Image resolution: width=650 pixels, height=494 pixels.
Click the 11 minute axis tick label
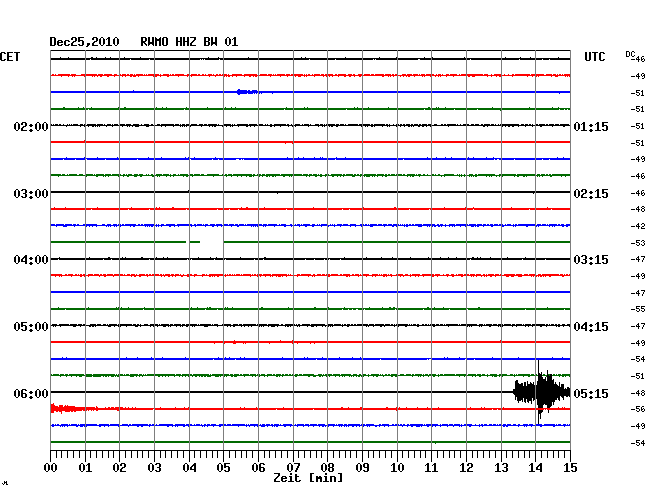point(432,468)
